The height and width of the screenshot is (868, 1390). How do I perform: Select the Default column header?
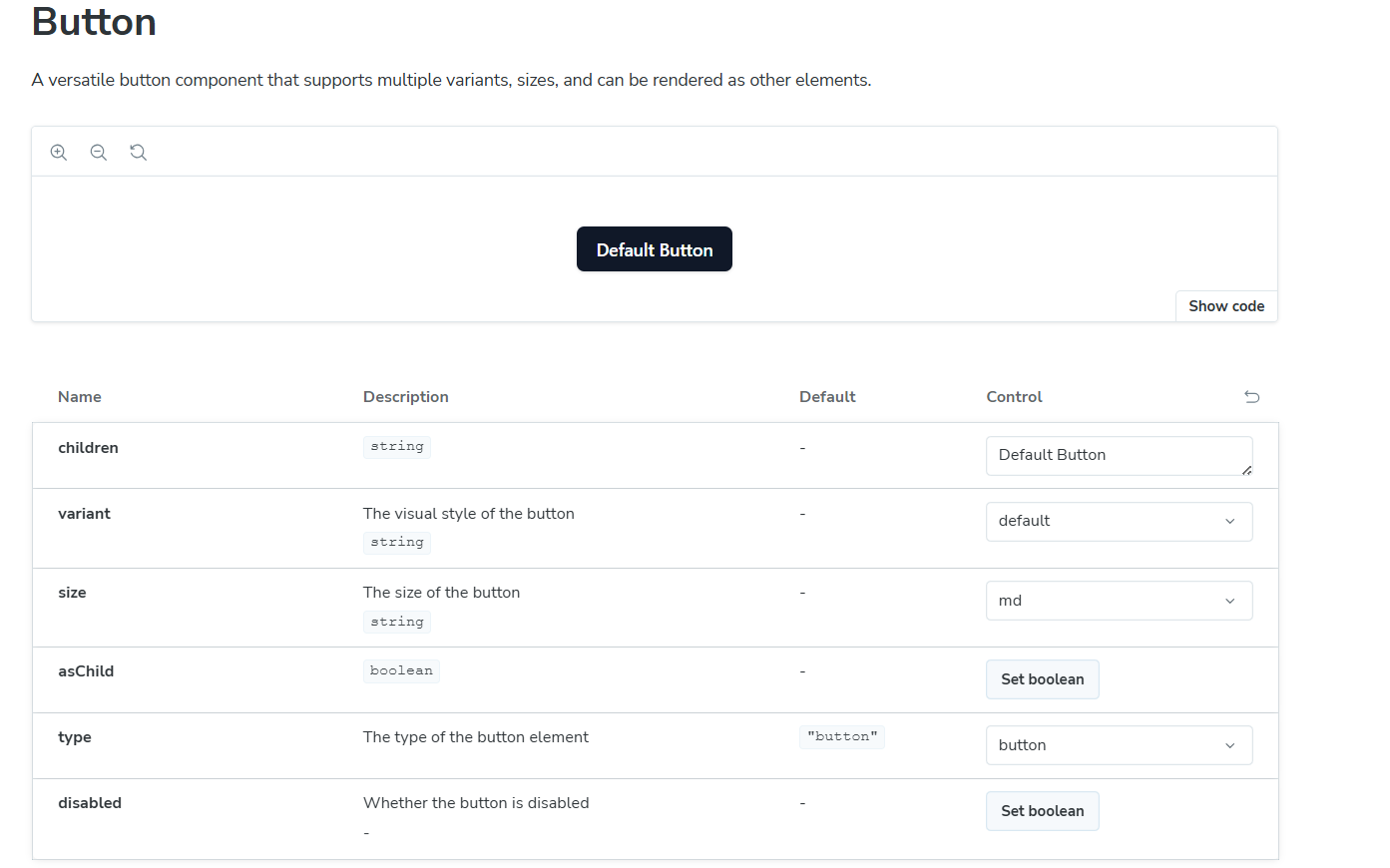point(827,397)
